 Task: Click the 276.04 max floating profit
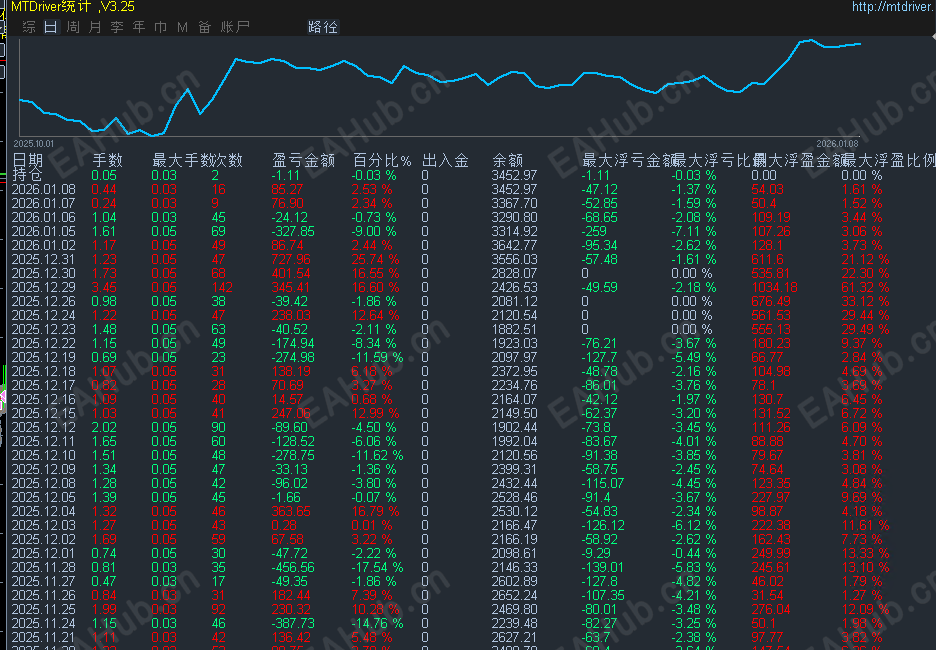(x=771, y=609)
